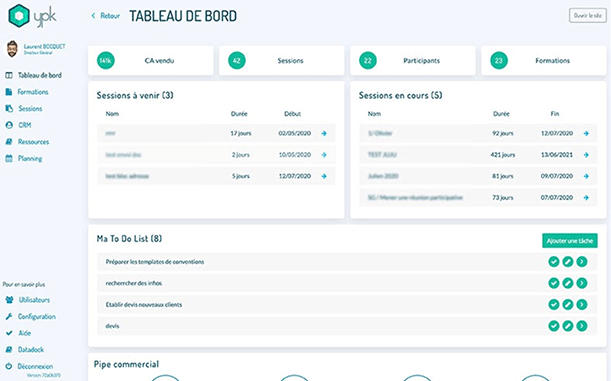This screenshot has height=381, width=611.
Task: Click the 02/05/2020 start date
Action: (295, 133)
